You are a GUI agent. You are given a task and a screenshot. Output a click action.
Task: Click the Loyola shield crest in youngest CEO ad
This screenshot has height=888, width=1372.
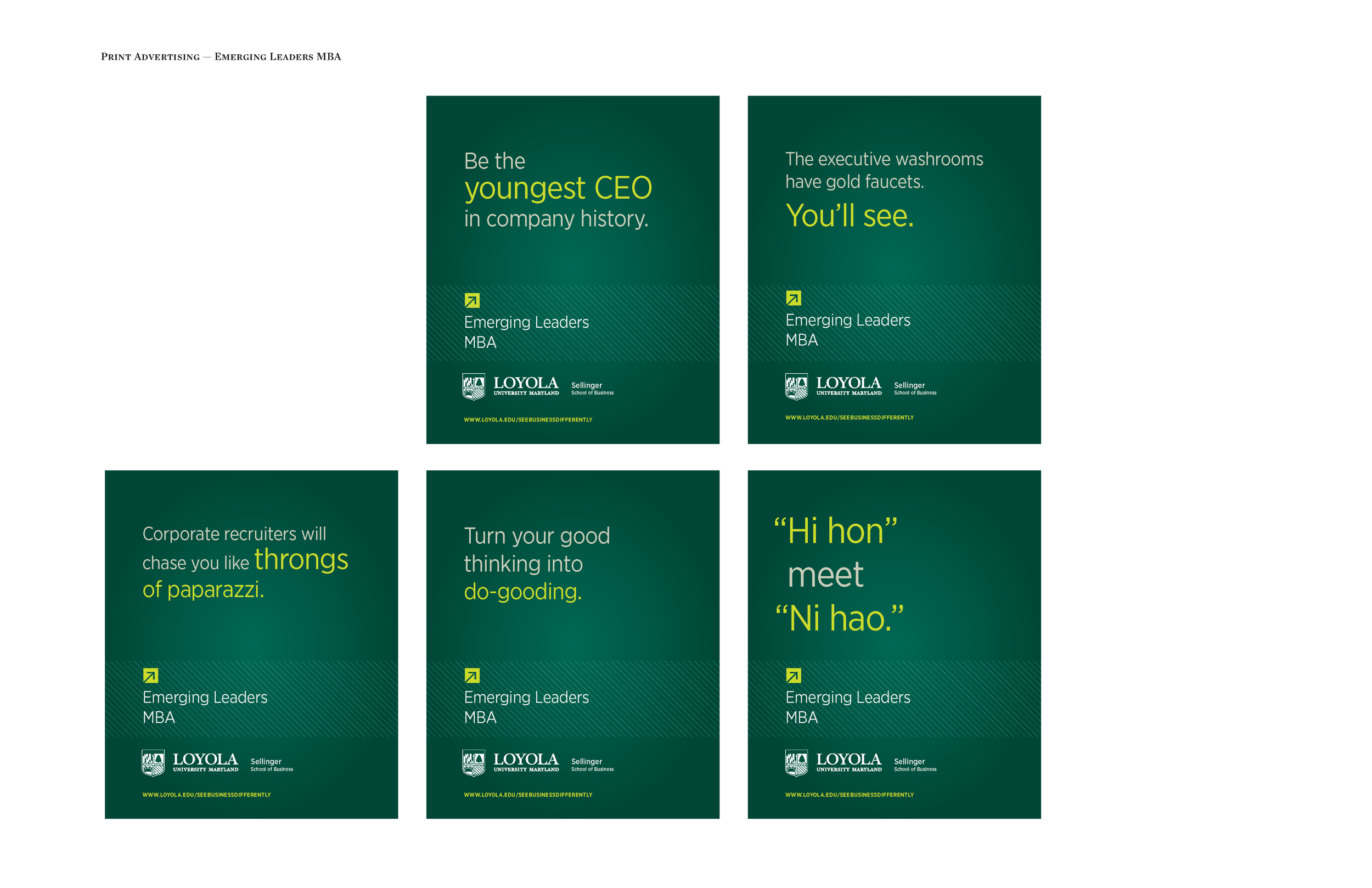click(474, 386)
